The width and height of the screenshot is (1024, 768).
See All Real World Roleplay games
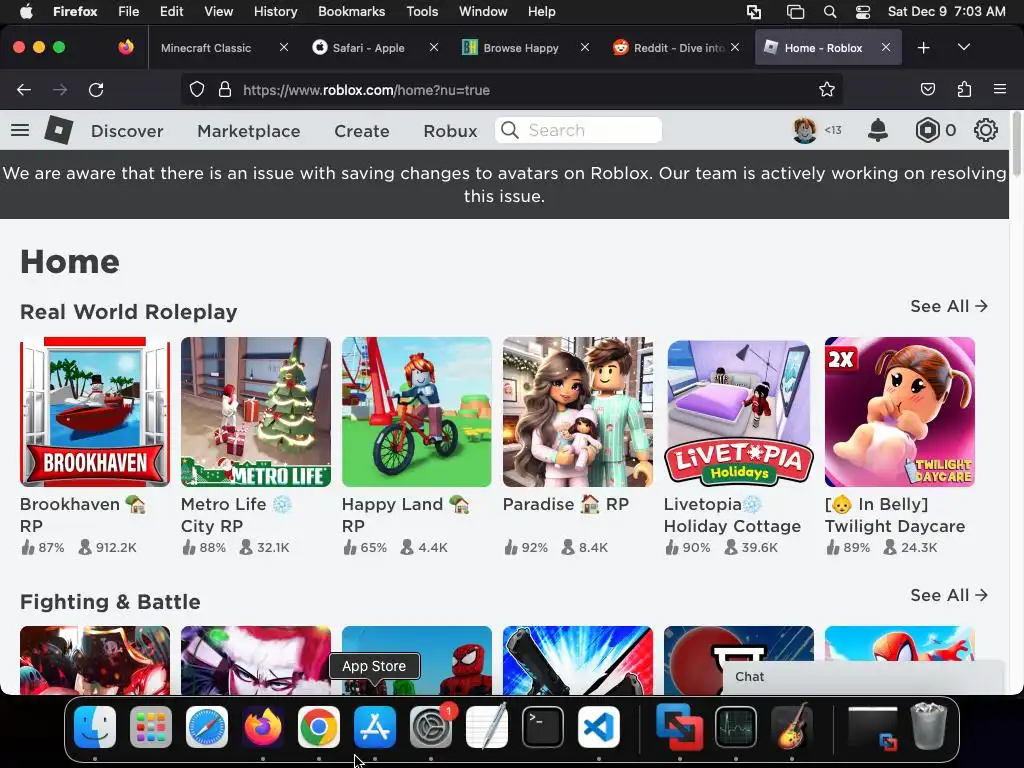tap(949, 306)
